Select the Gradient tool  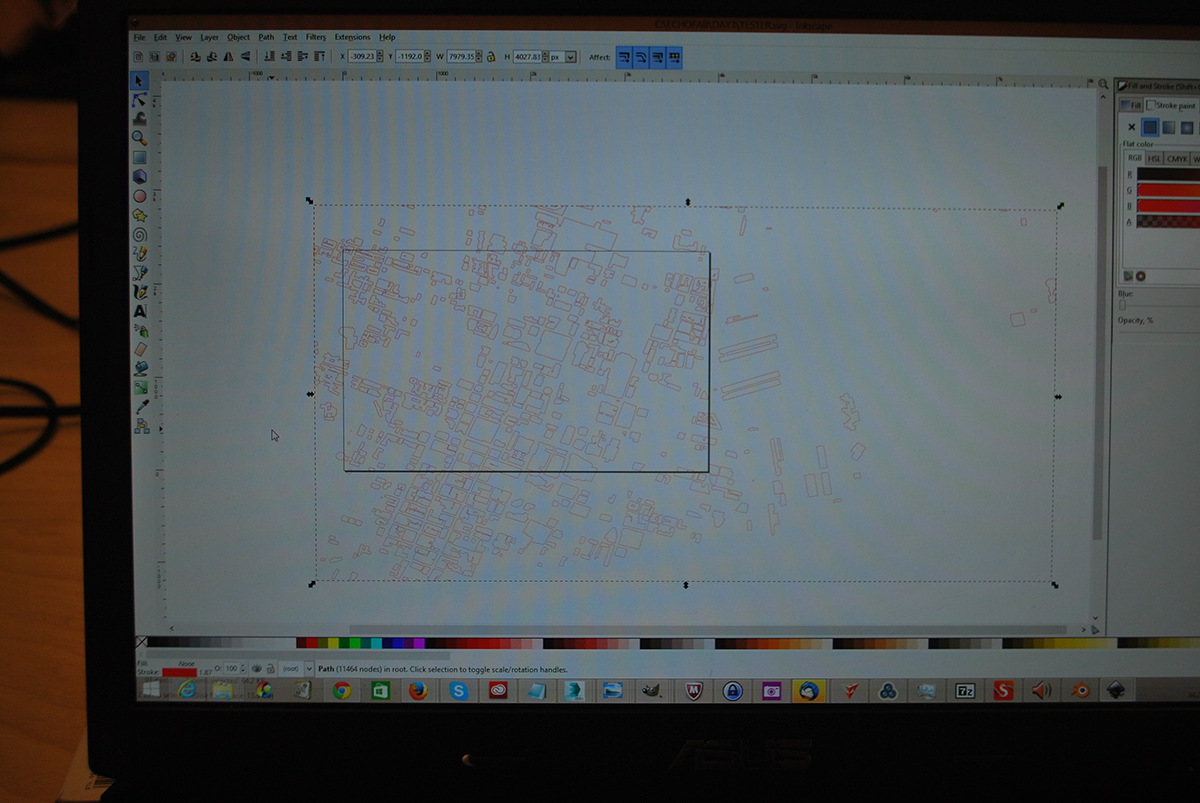tap(140, 387)
